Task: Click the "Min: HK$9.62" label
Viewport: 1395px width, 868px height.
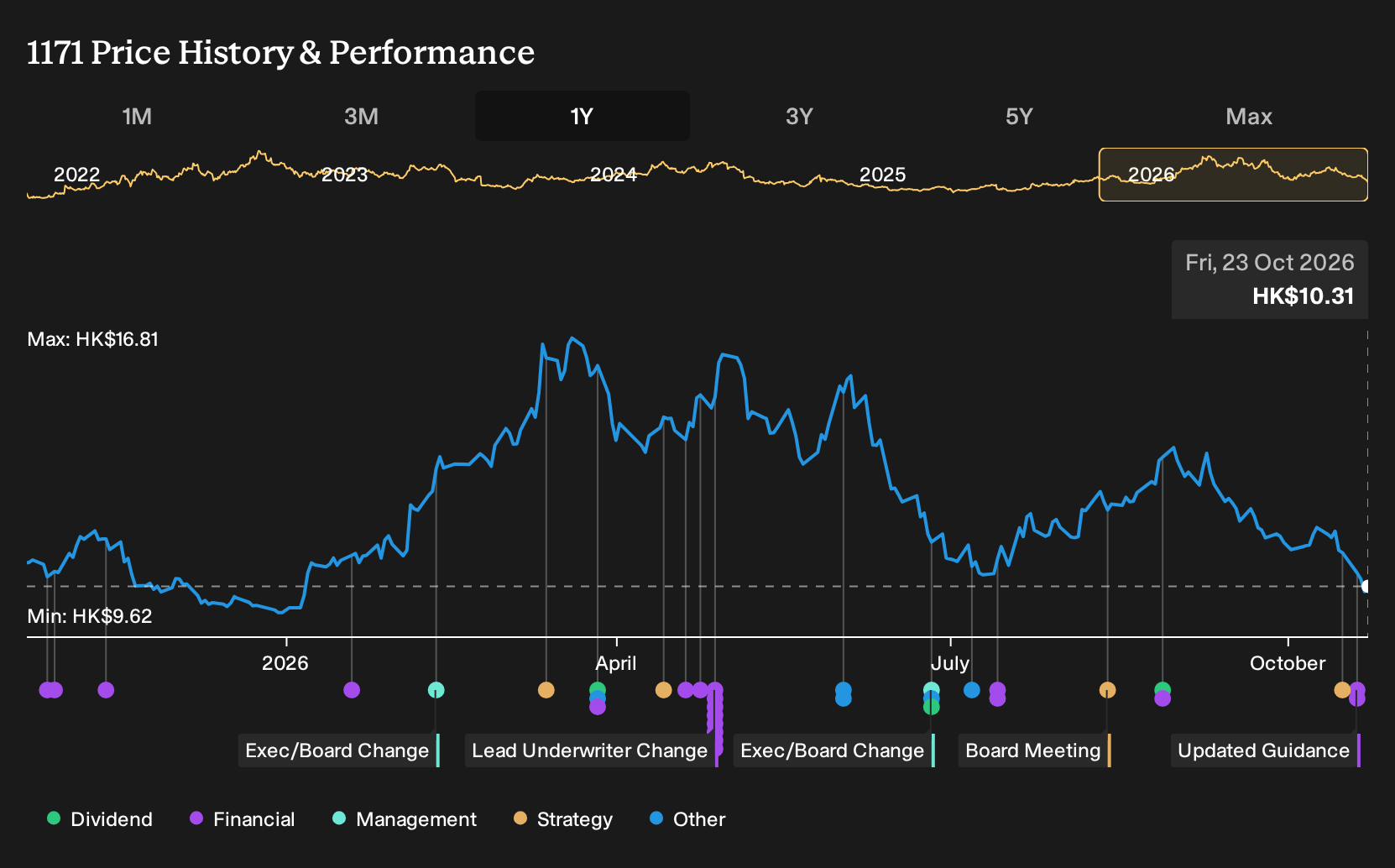Action: 90,616
